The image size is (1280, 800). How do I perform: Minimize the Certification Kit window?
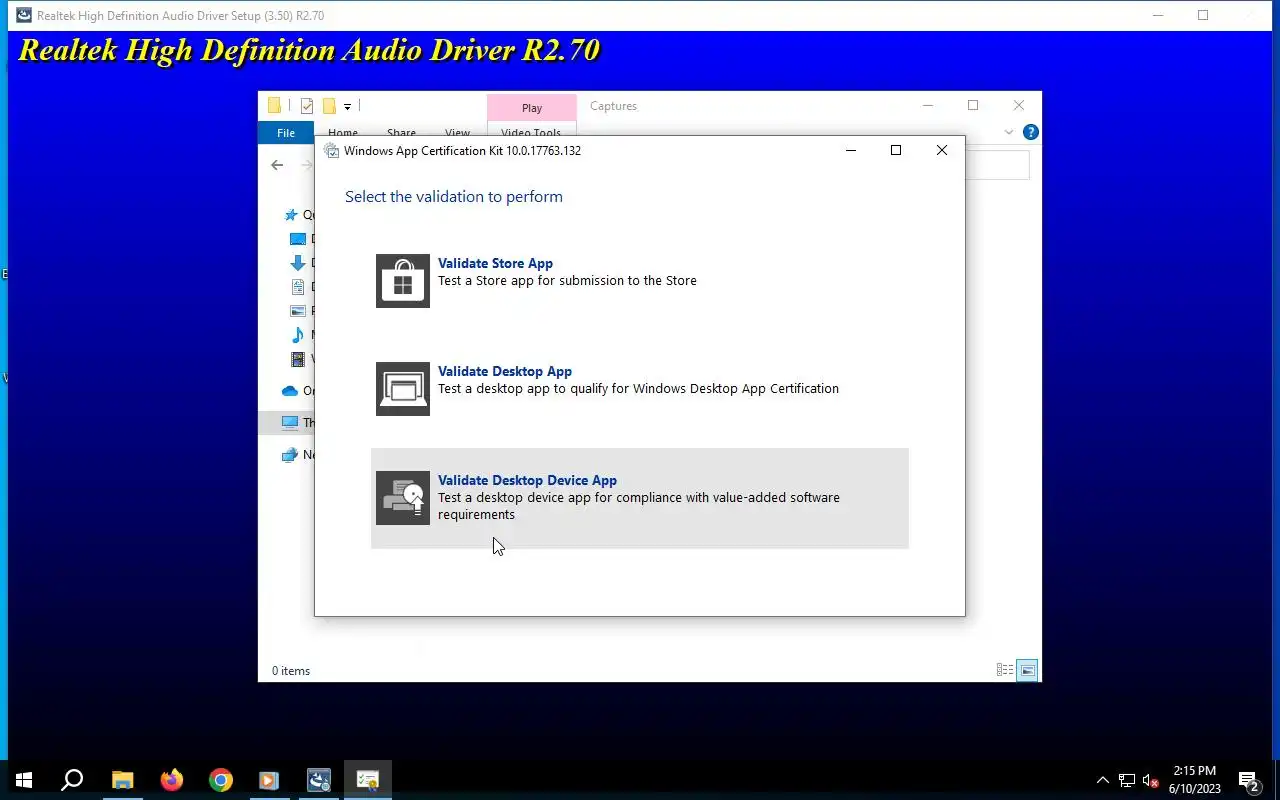[851, 151]
